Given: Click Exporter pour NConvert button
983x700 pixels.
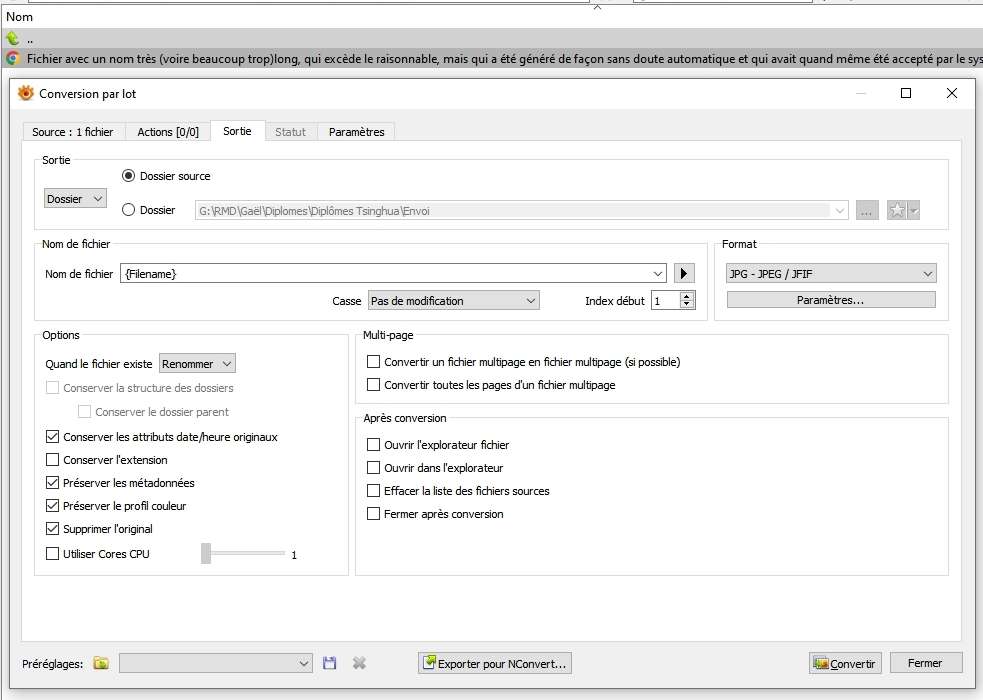Looking at the screenshot, I should point(495,663).
